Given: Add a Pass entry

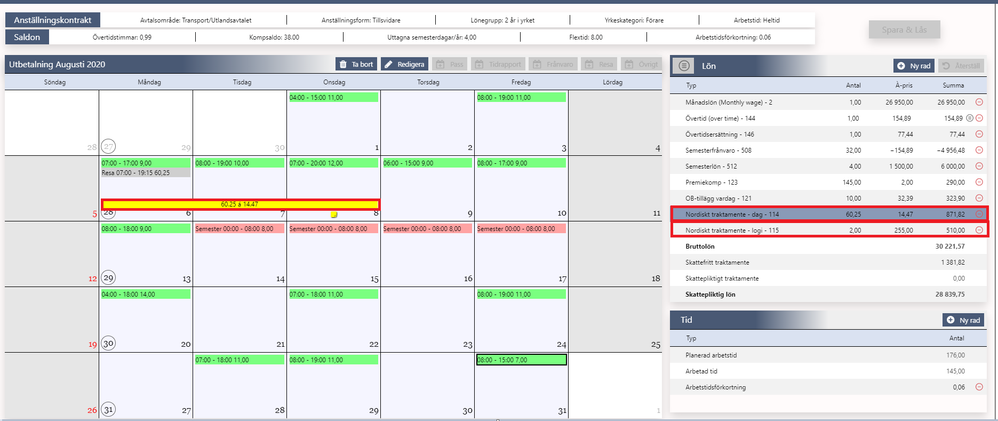Looking at the screenshot, I should [449, 64].
